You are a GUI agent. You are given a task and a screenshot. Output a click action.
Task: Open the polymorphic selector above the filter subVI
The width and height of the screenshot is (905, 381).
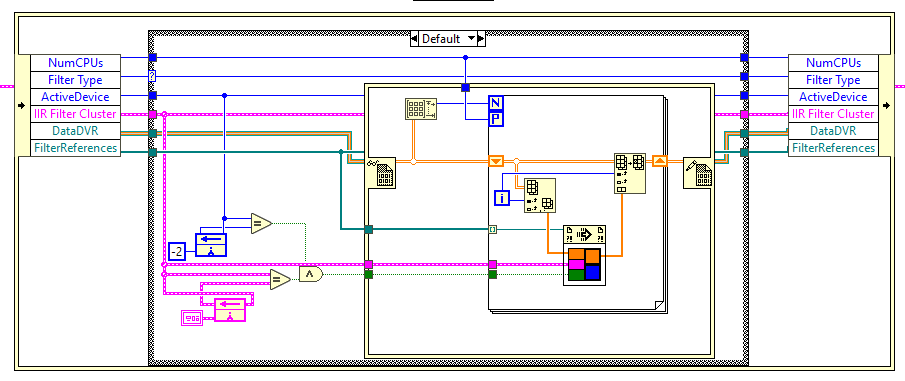coord(584,234)
